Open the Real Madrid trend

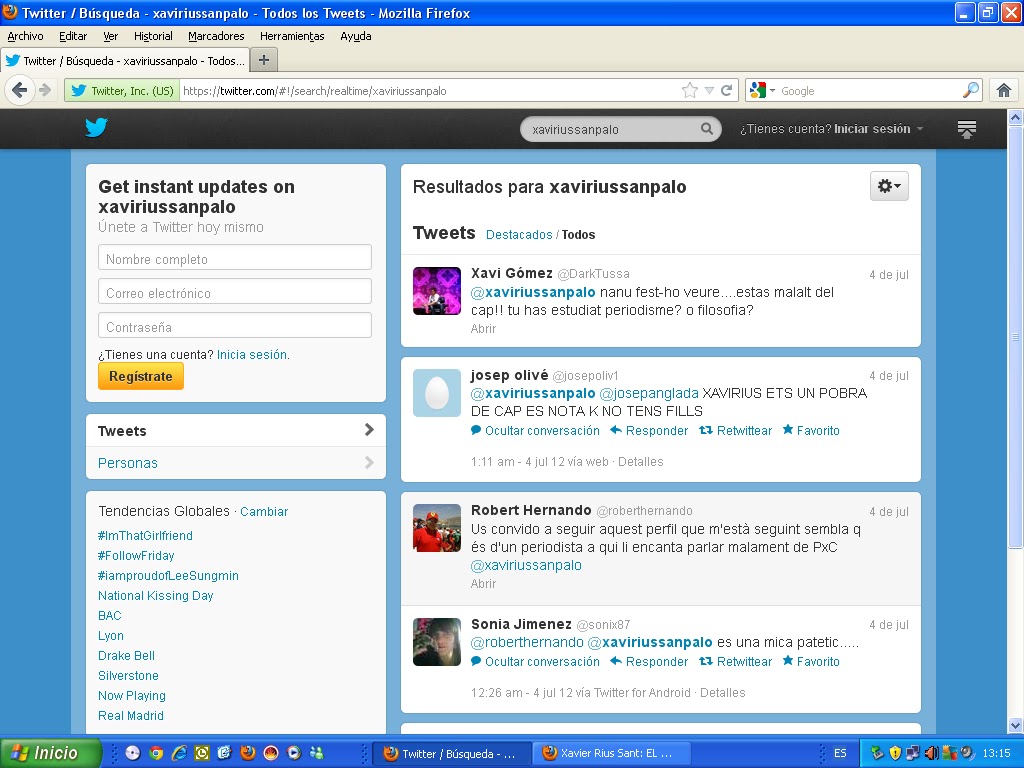131,716
